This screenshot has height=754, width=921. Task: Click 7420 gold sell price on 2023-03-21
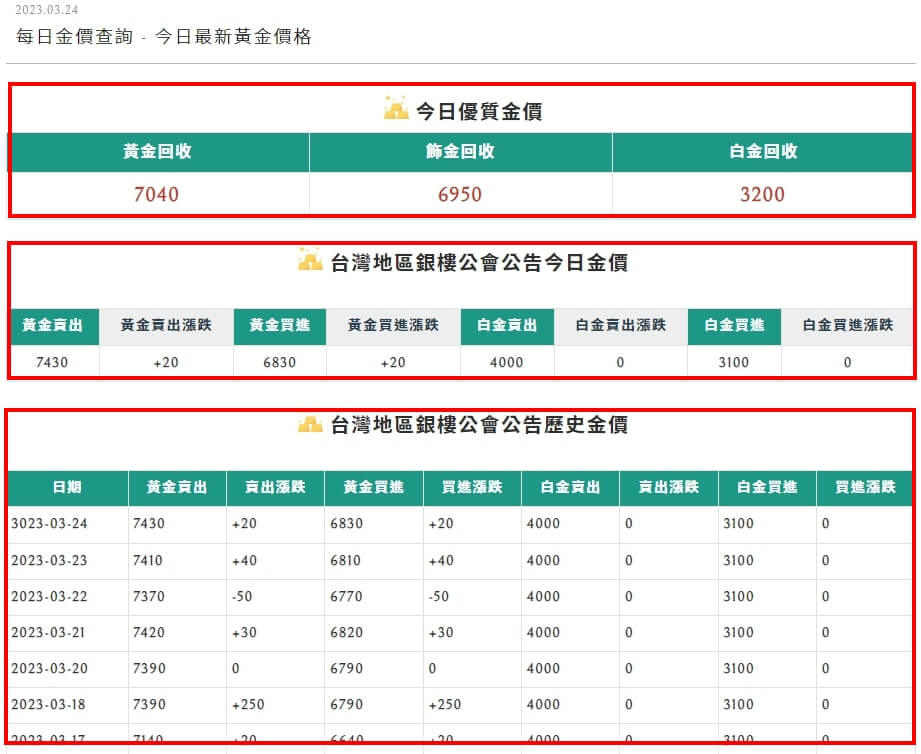click(x=149, y=632)
